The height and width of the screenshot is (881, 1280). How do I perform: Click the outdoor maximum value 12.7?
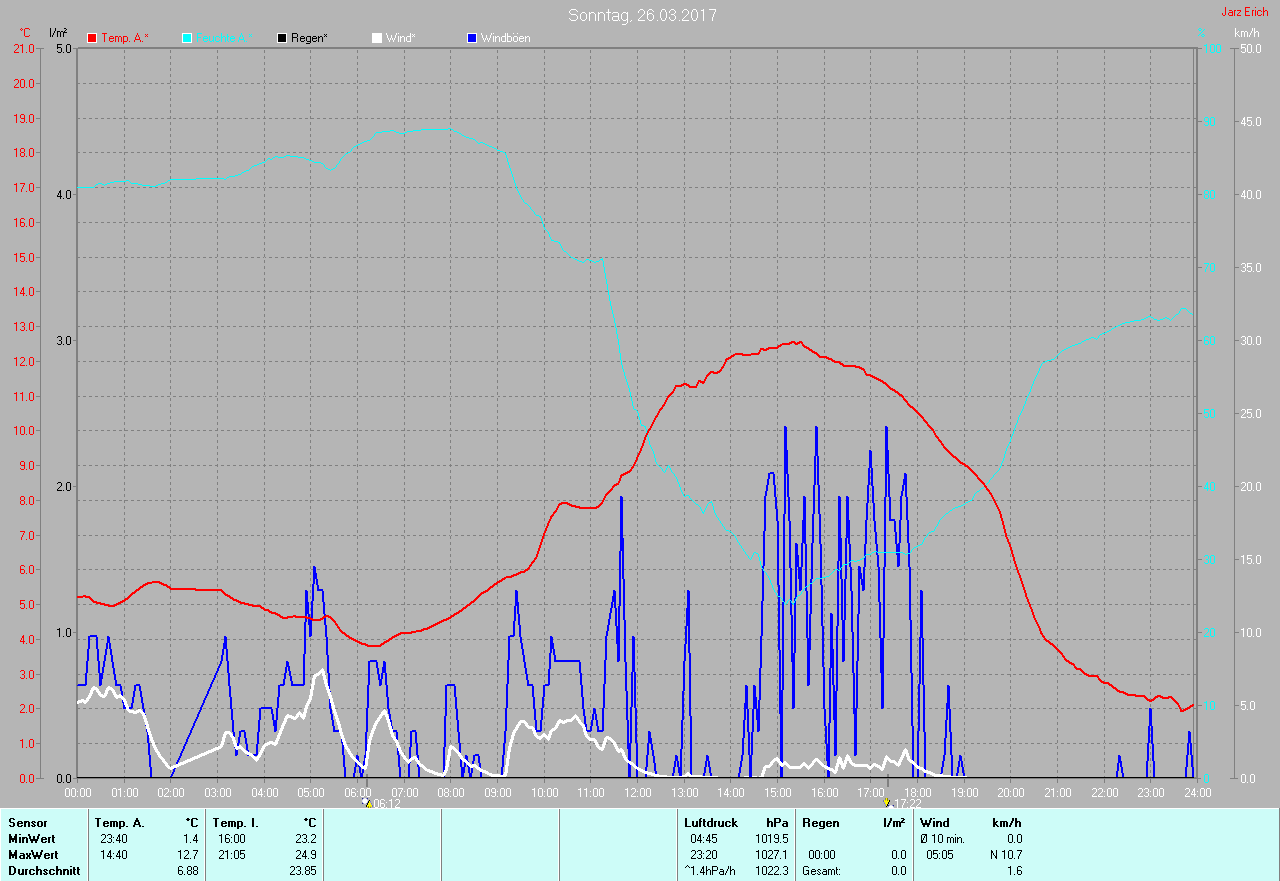187,855
